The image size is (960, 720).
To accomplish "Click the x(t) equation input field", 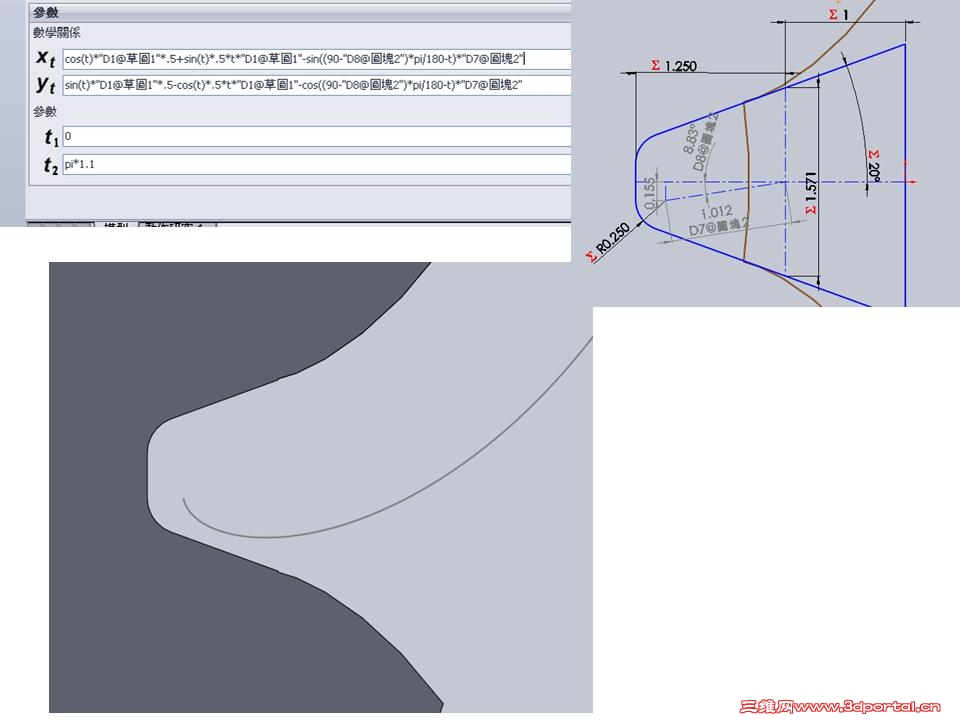I will tap(317, 59).
